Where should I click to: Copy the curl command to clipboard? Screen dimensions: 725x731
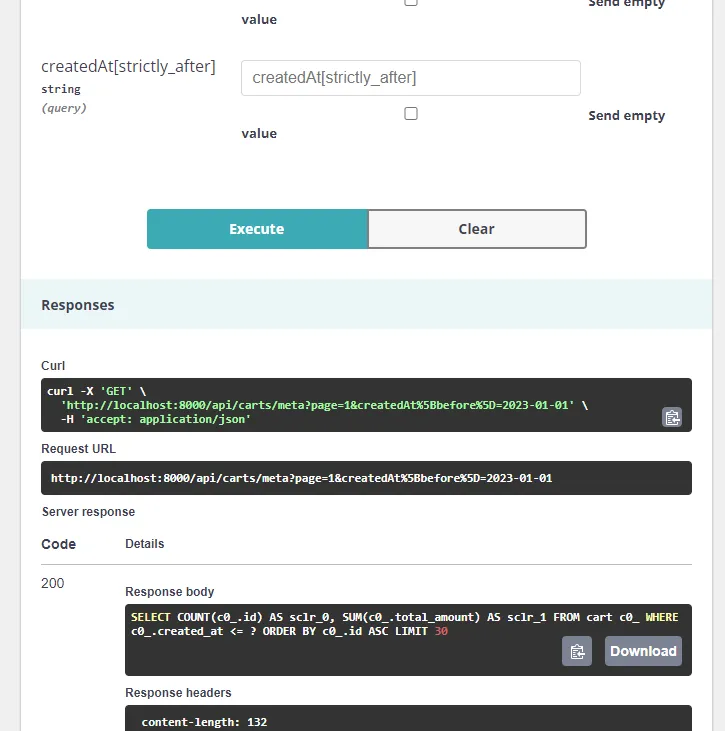point(671,417)
